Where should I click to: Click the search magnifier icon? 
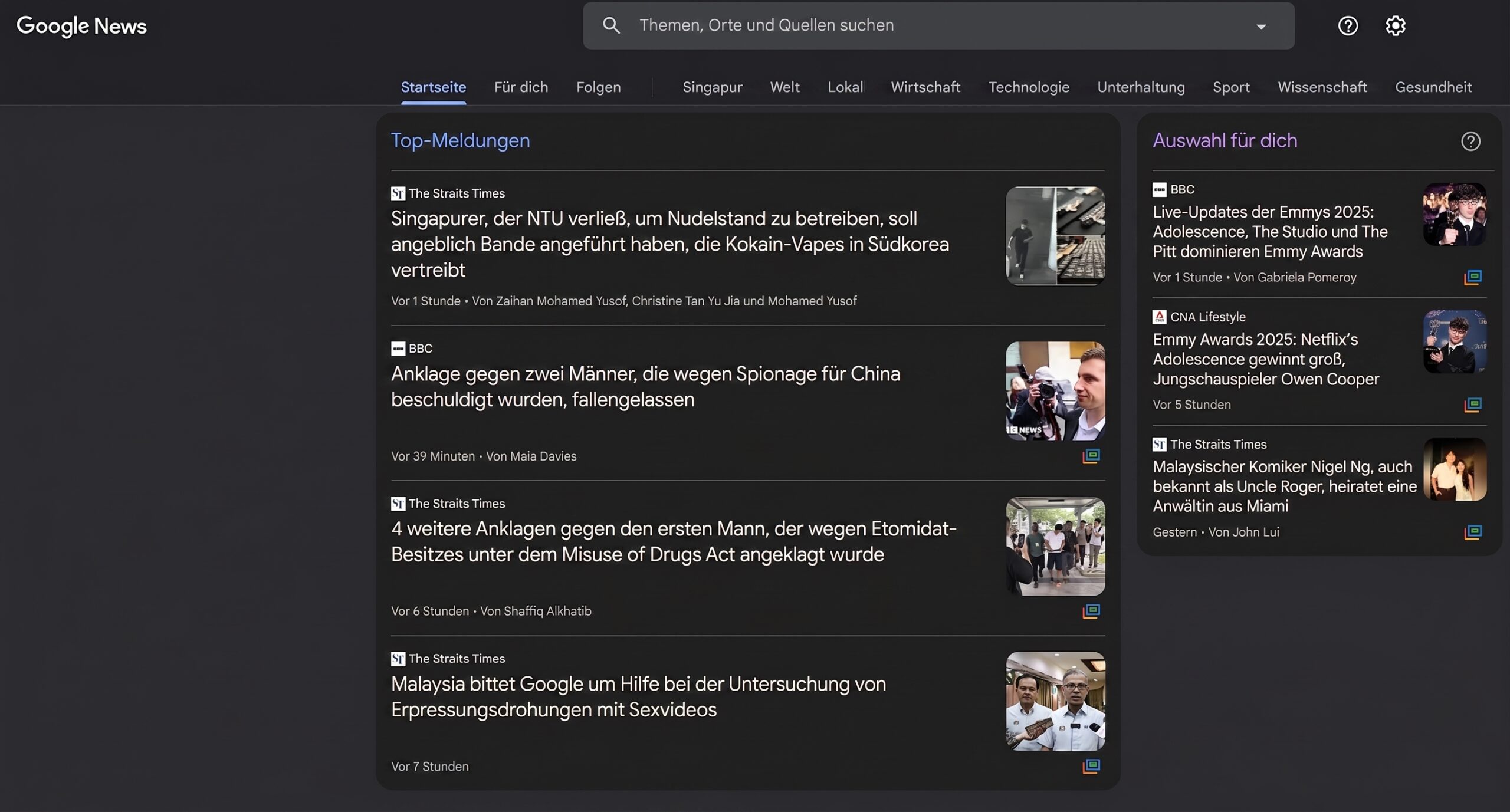pos(611,25)
